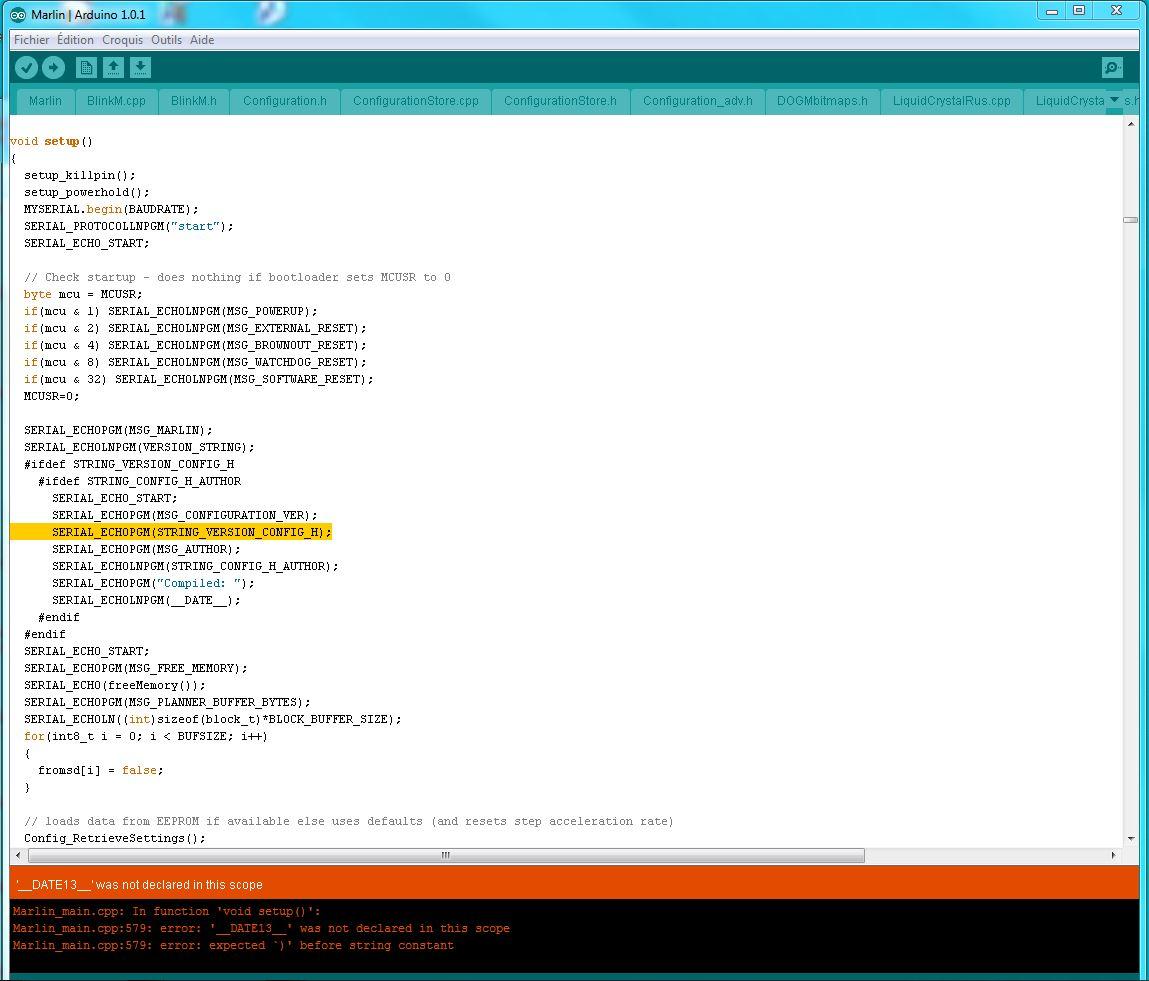Click the SERIAL_ECHO(freeMemory()); line
Image resolution: width=1149 pixels, height=981 pixels.
(x=114, y=685)
